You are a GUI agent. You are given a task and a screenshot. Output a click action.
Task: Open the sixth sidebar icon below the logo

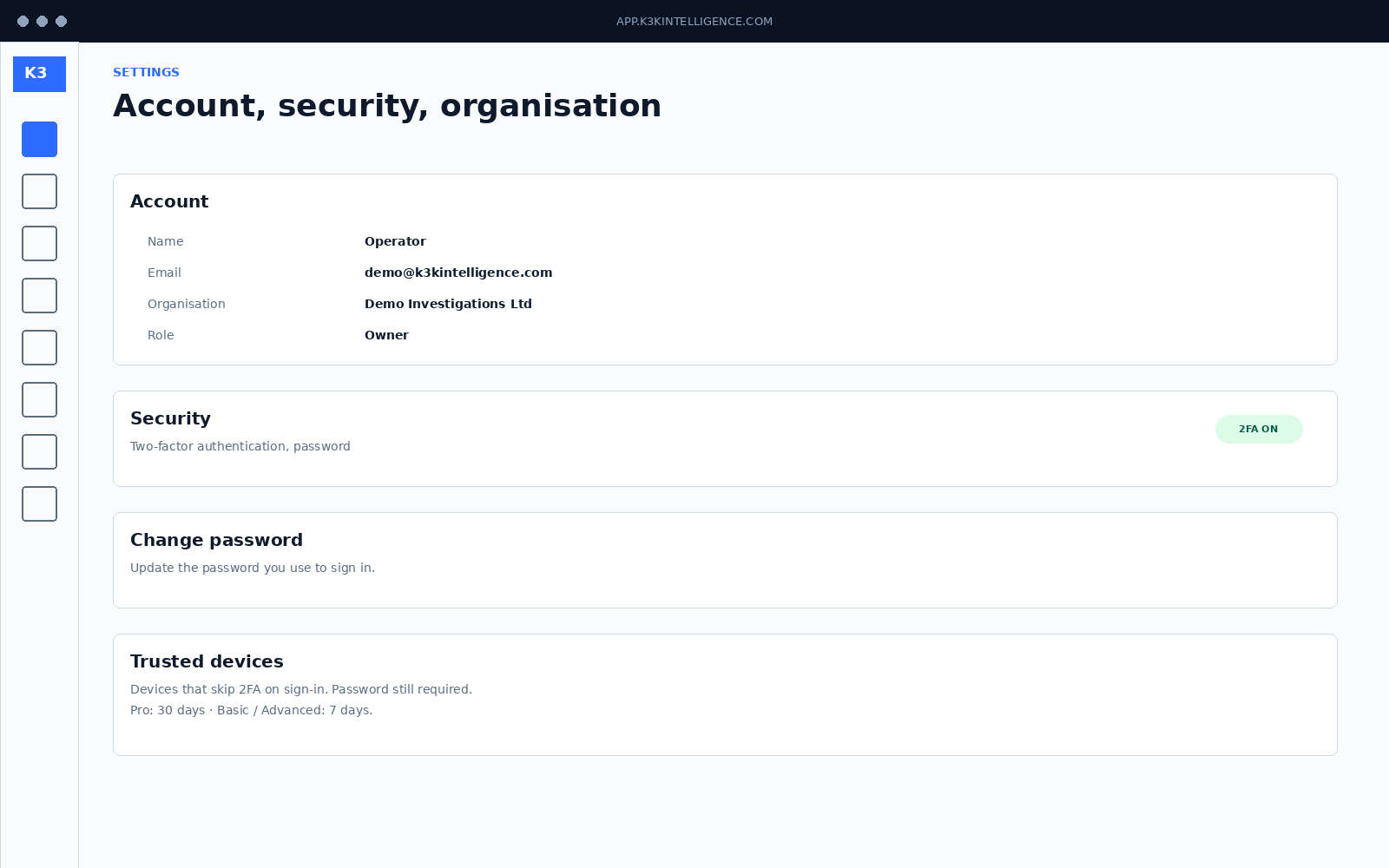coord(39,399)
